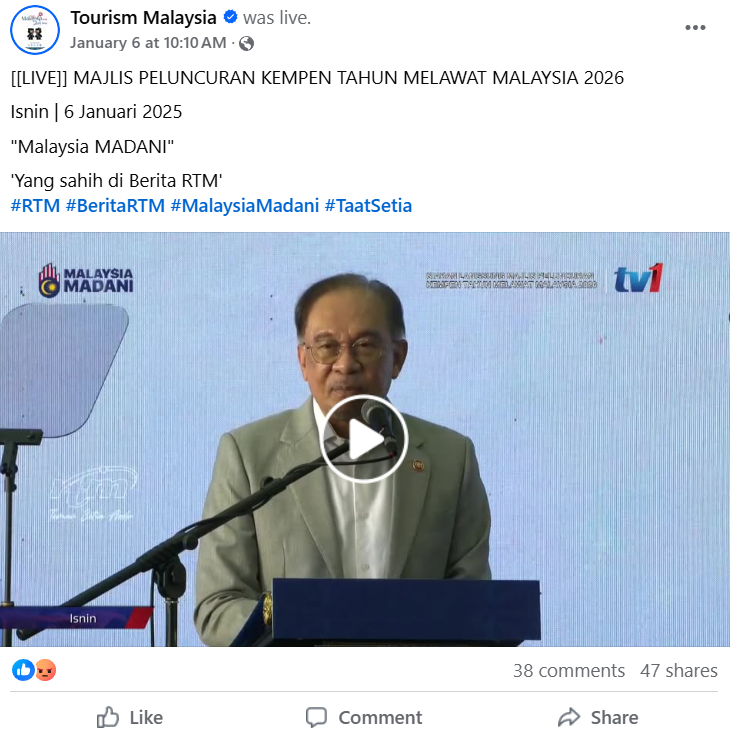Viewport: 730px width, 730px height.
Task: Click the angry reaction icon
Action: (45, 670)
